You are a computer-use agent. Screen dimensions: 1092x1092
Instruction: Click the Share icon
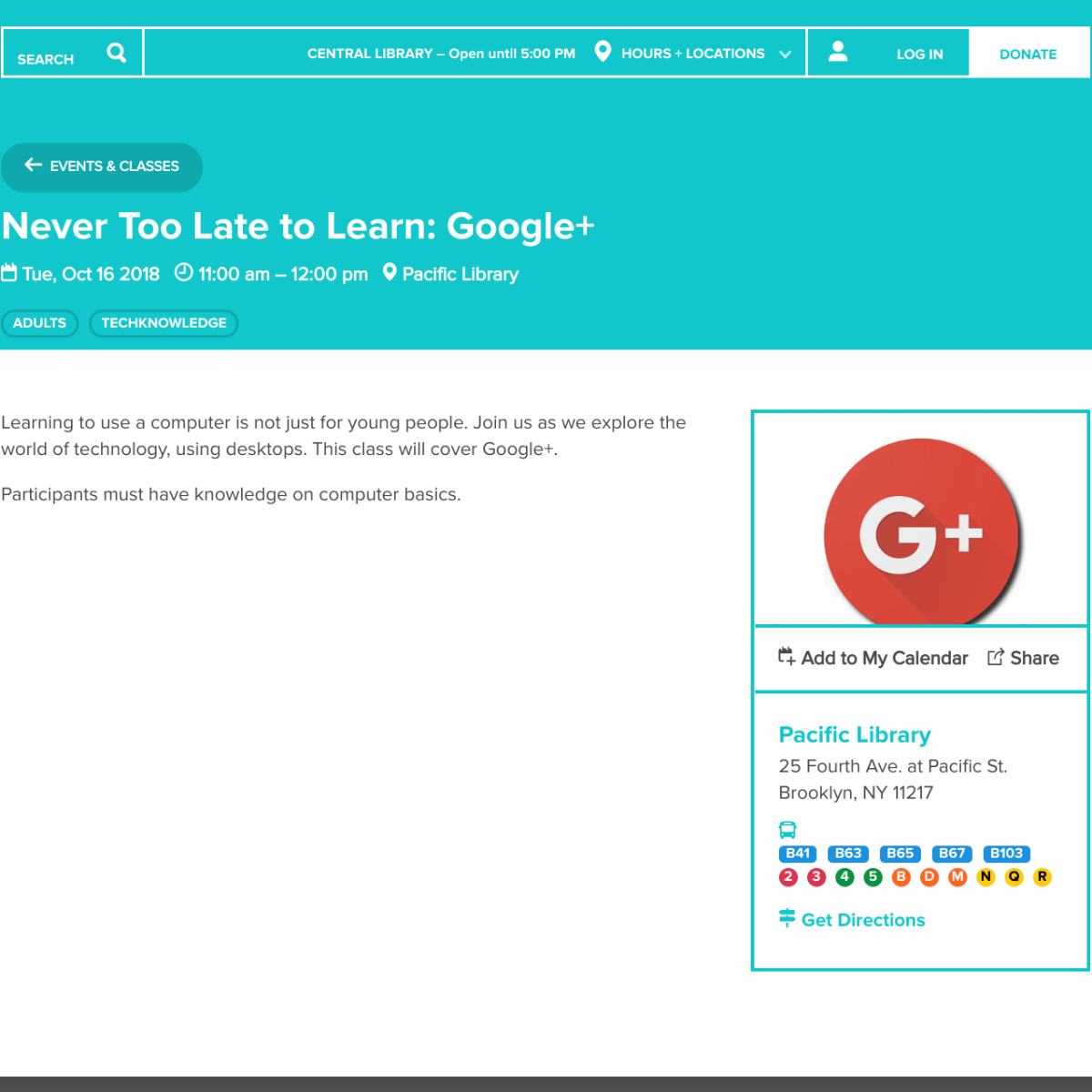pyautogui.click(x=996, y=657)
